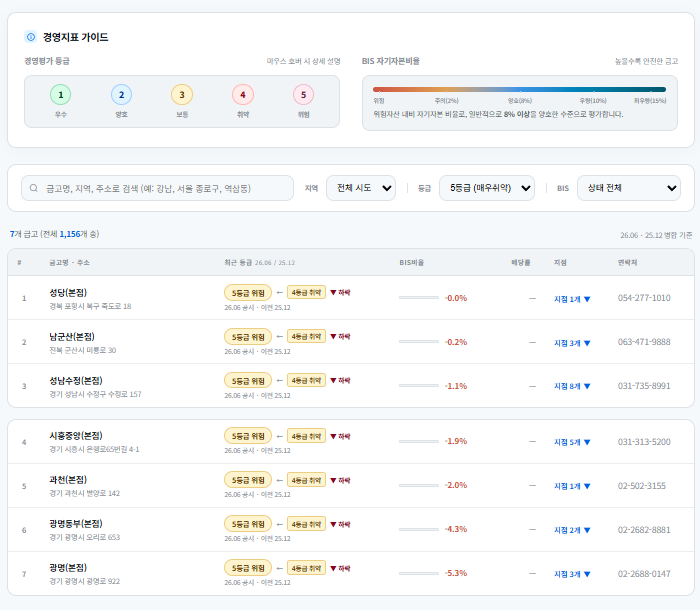Open the 전체 시도 region dropdown
Viewport: 700px width, 610px height.
click(361, 188)
